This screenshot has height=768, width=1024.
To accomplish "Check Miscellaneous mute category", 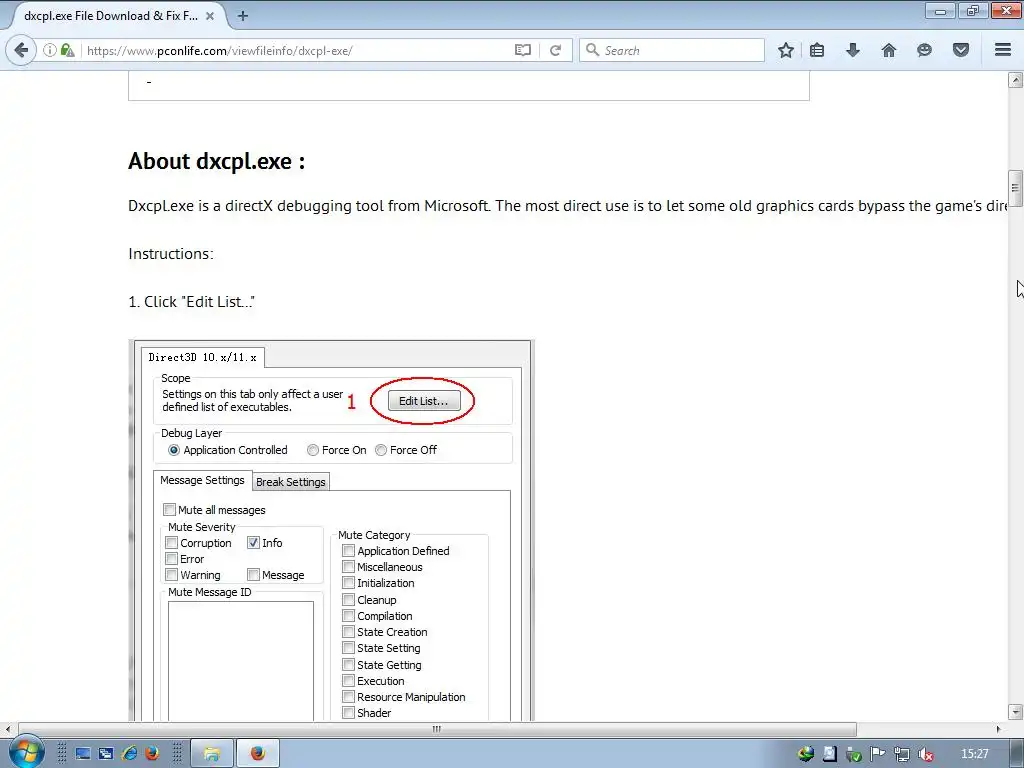I will click(x=349, y=567).
